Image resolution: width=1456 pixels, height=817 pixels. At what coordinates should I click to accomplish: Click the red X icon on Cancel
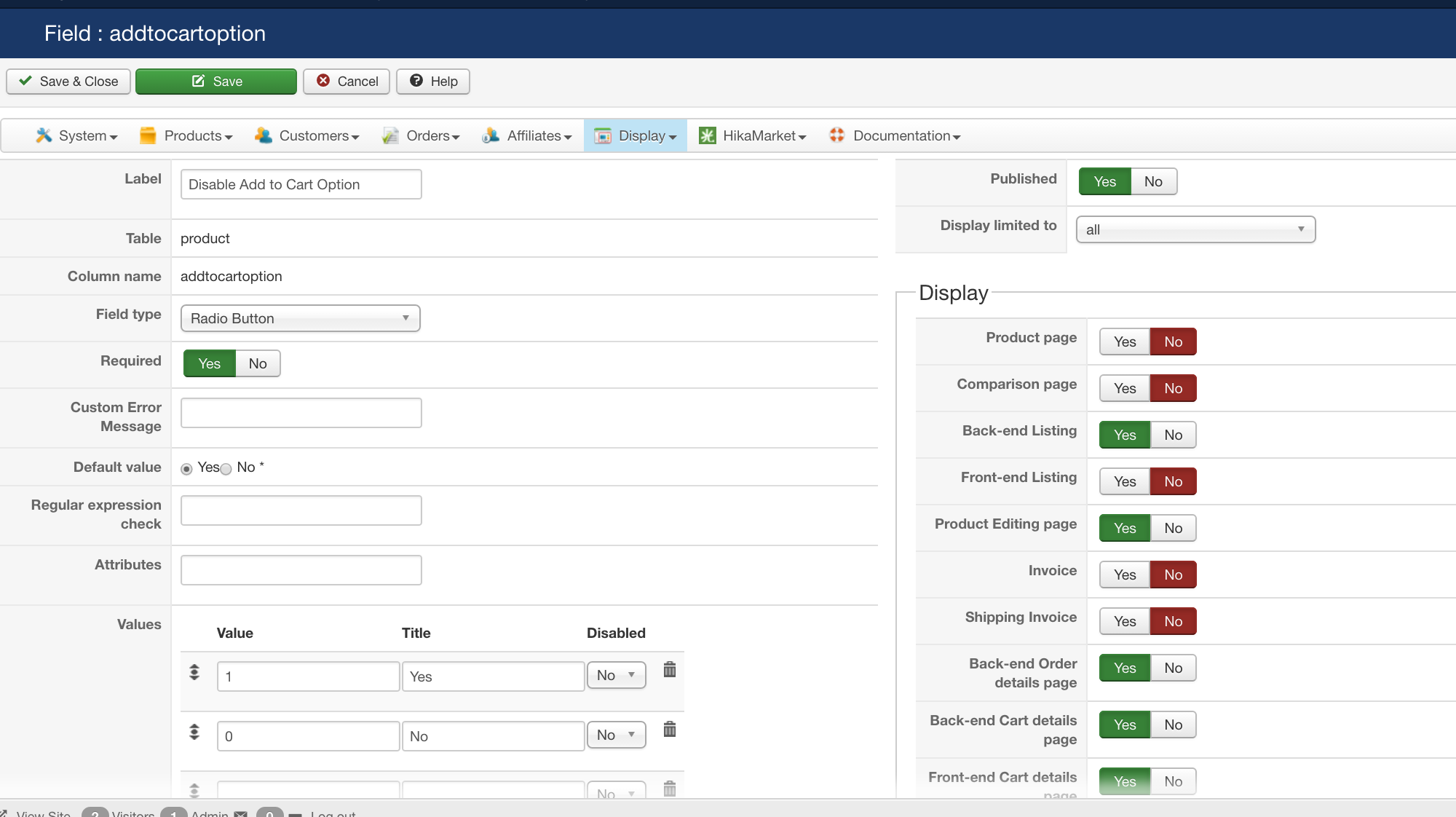323,81
